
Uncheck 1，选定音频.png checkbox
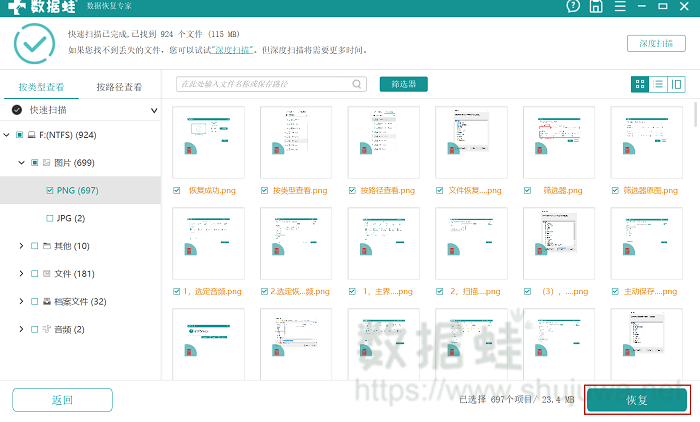click(177, 292)
